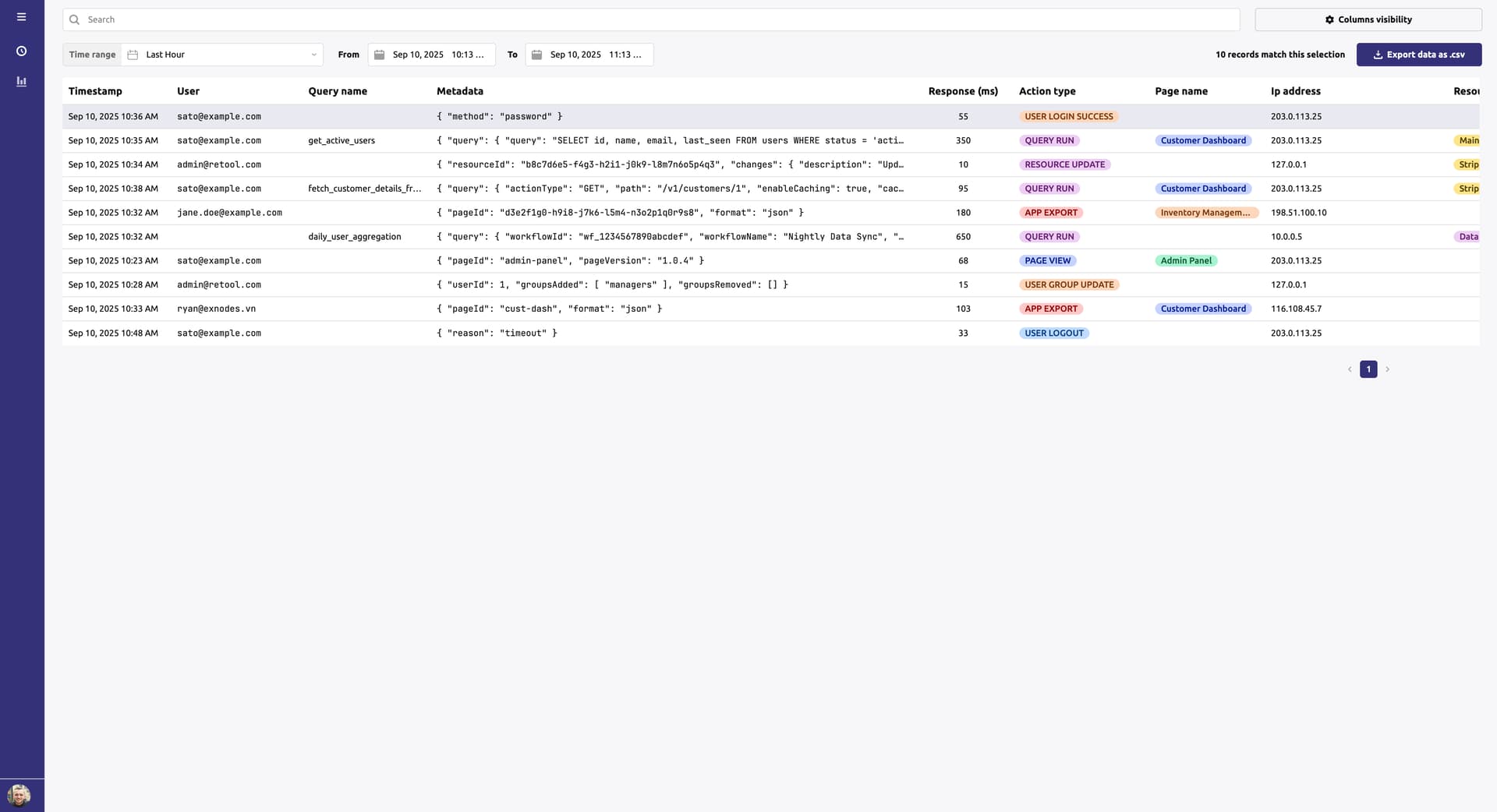Open the clock history icon in sidebar
Viewport: 1497px width, 812px height.
(x=21, y=51)
